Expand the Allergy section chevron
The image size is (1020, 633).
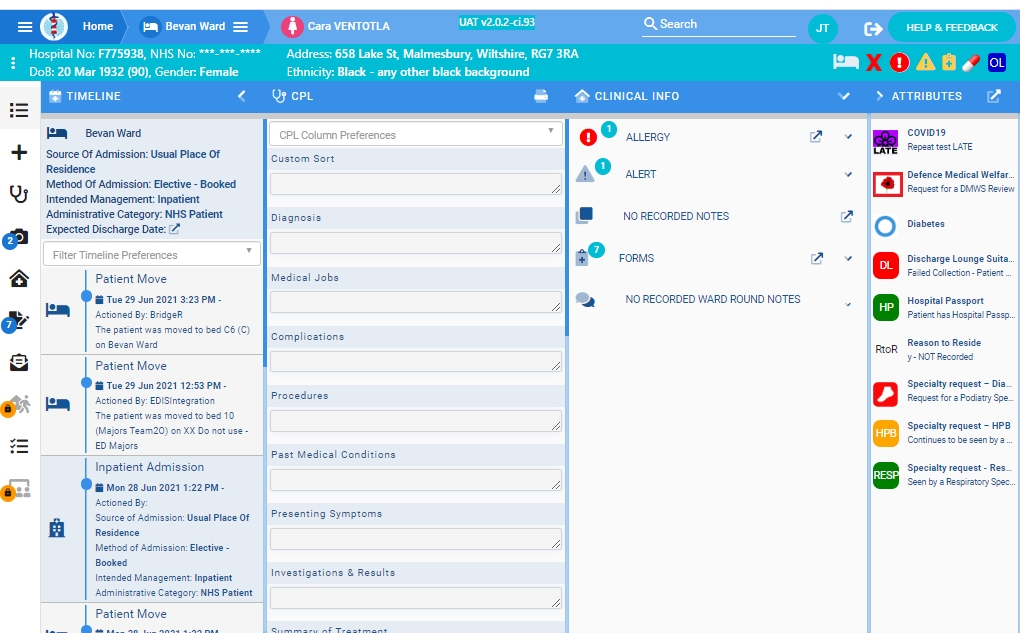[x=848, y=137]
